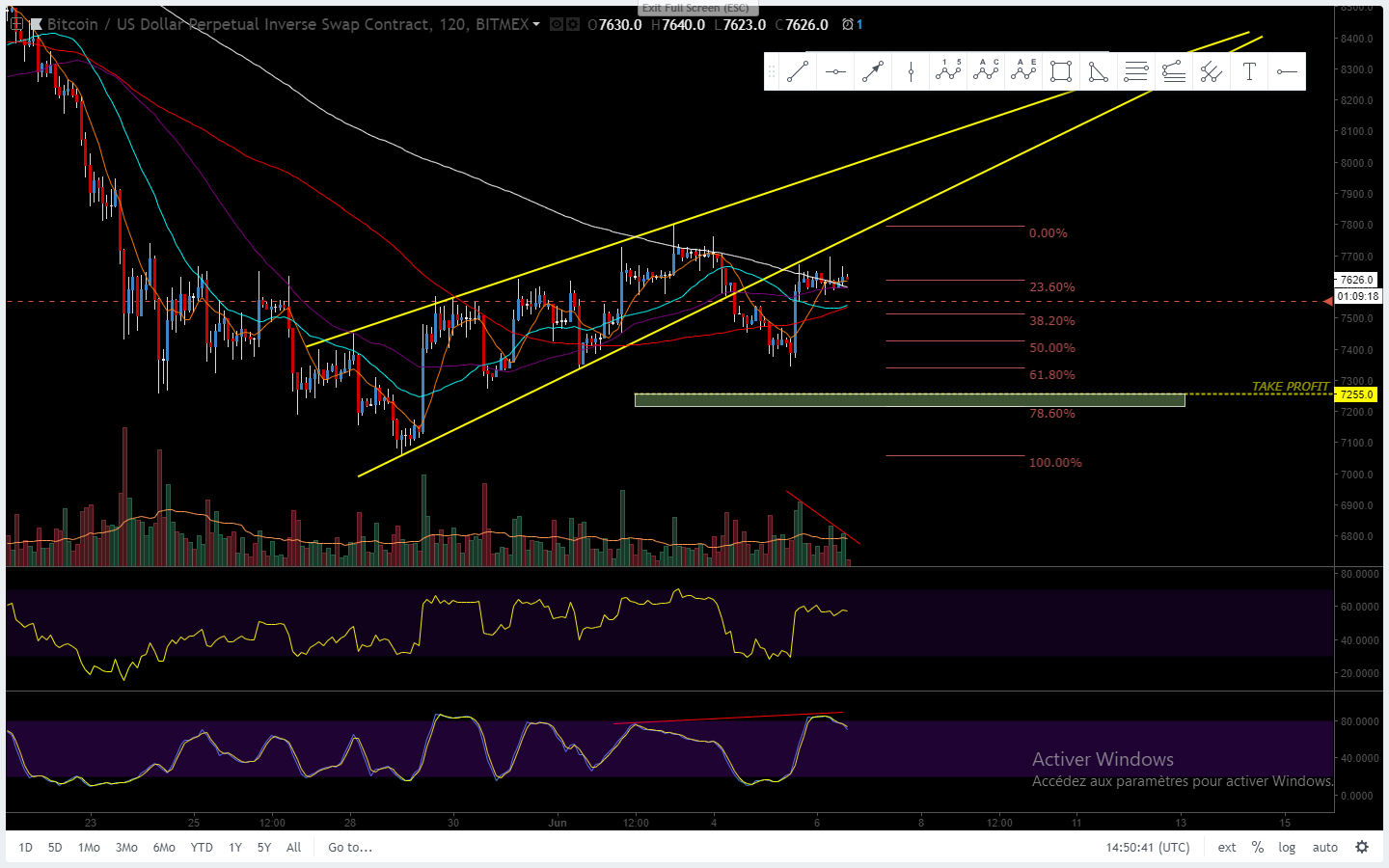Image resolution: width=1389 pixels, height=868 pixels.
Task: Select the Trend Line drawing tool
Action: click(x=798, y=71)
